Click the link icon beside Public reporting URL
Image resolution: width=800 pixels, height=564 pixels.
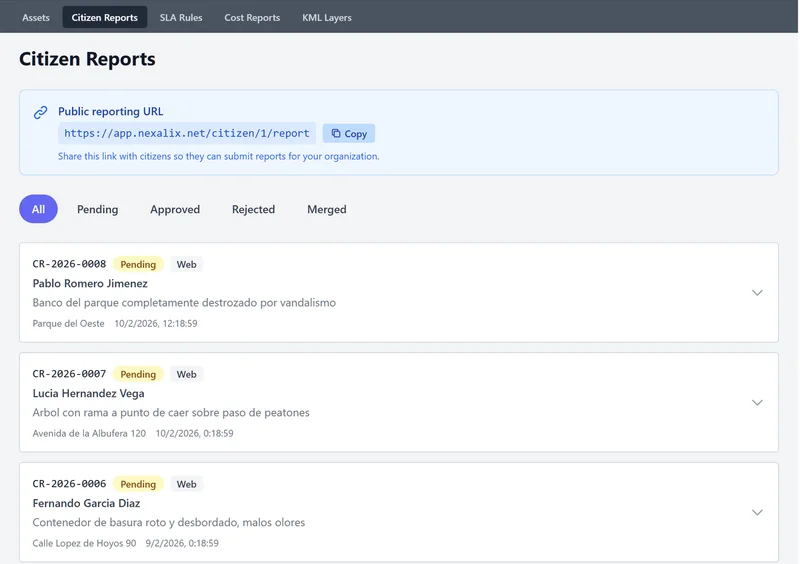click(x=41, y=112)
